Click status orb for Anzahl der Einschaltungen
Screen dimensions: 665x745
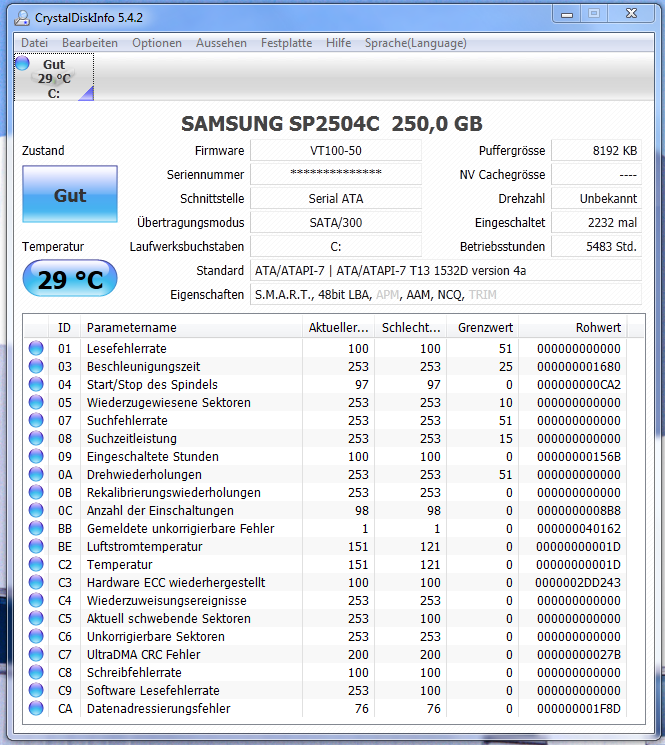(x=36, y=510)
